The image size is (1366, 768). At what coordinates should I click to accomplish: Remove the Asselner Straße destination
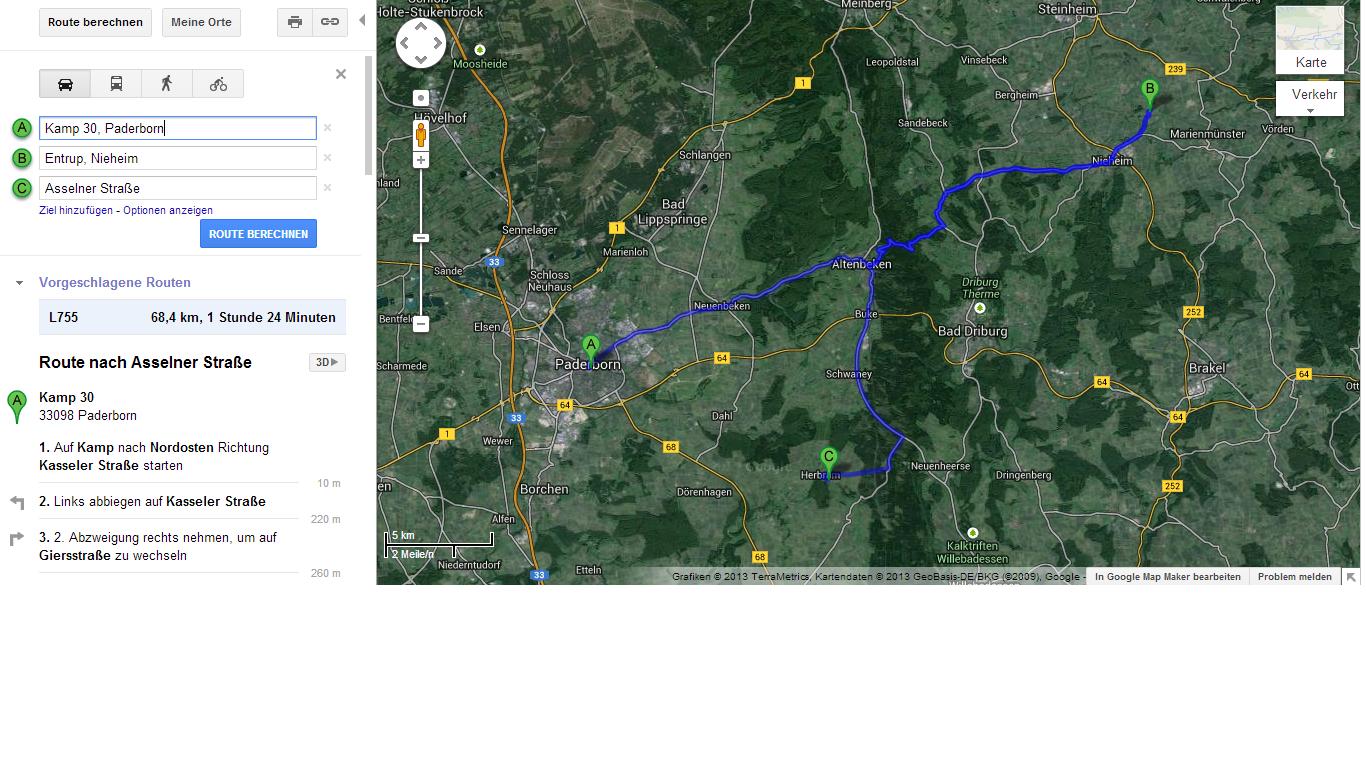[327, 188]
